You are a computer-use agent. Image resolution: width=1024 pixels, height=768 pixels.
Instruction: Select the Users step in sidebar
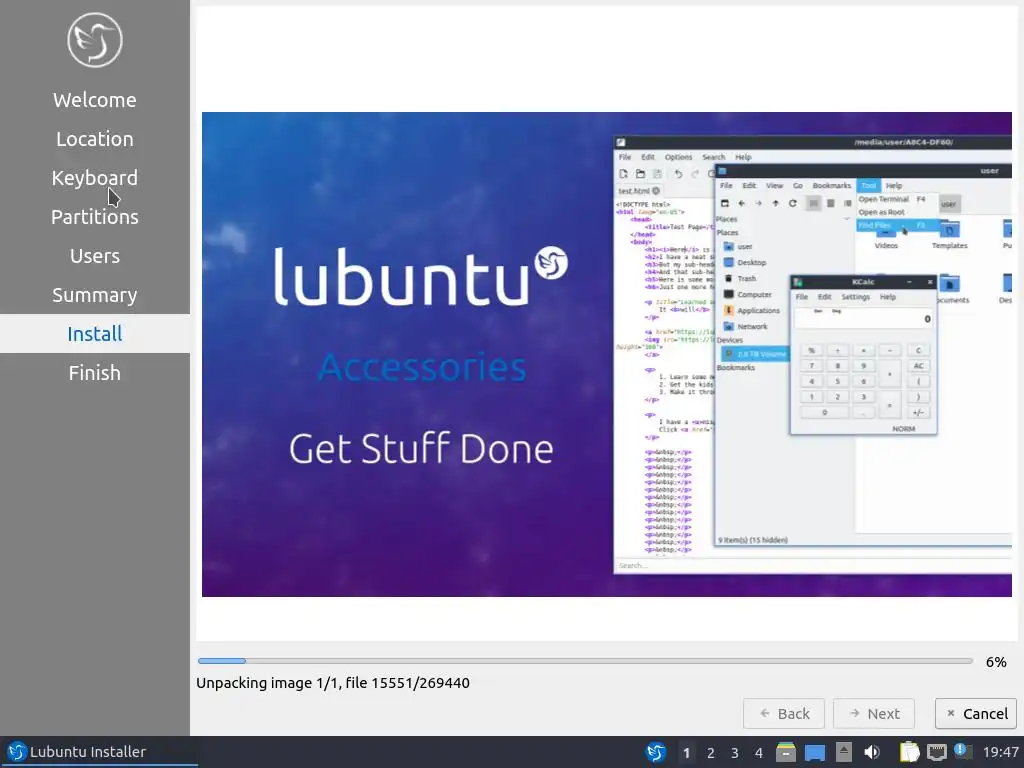(x=95, y=256)
